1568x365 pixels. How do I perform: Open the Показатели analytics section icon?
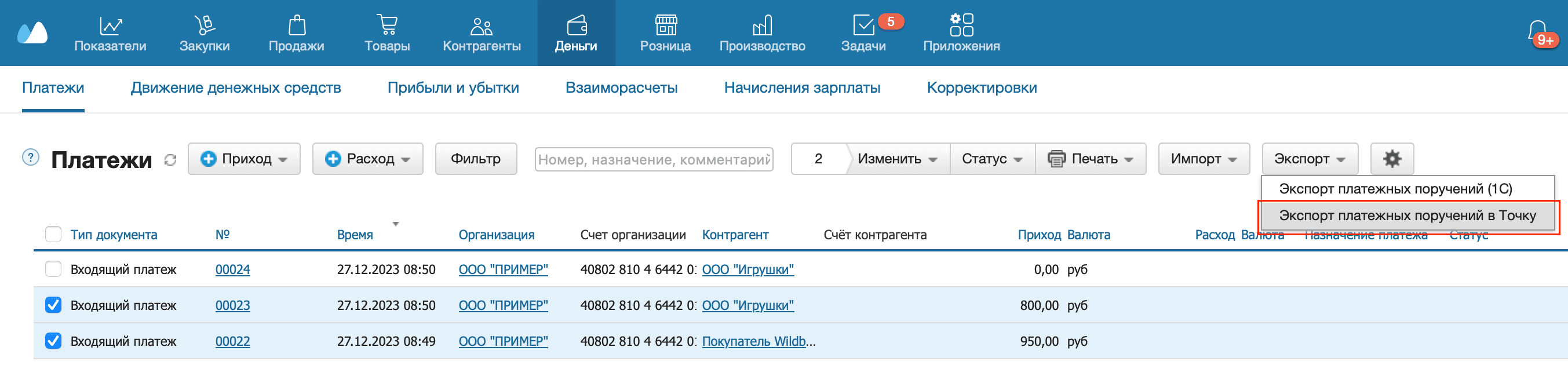[x=110, y=25]
